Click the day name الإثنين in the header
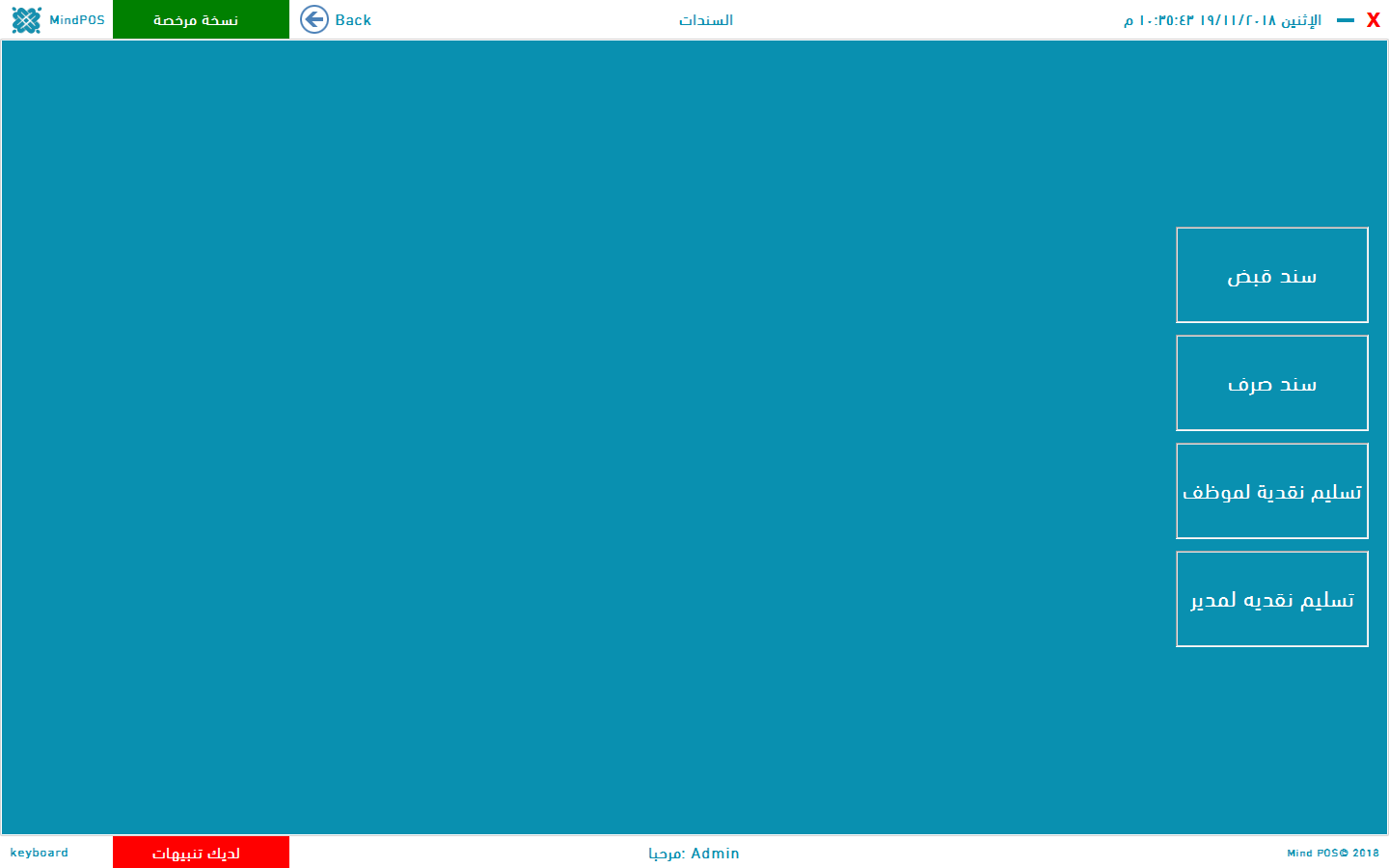Screen dimensions: 1389x868 (x=1301, y=20)
